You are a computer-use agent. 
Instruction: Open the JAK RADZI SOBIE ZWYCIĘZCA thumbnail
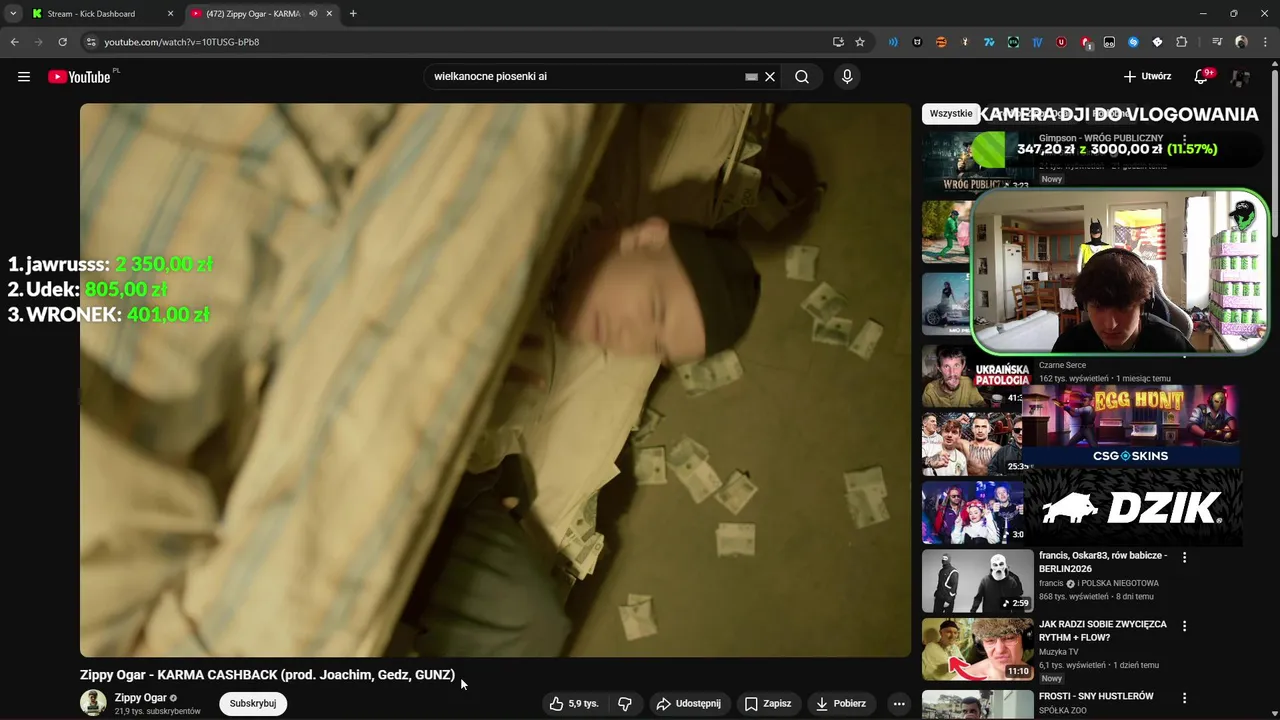[977, 650]
